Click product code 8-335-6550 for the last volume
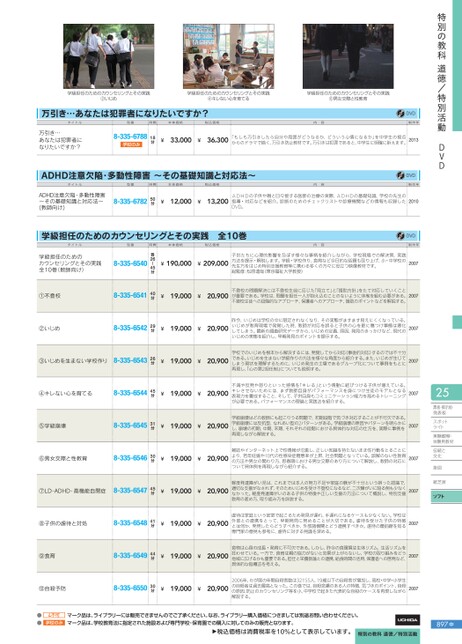462x644 pixels. pos(130,588)
